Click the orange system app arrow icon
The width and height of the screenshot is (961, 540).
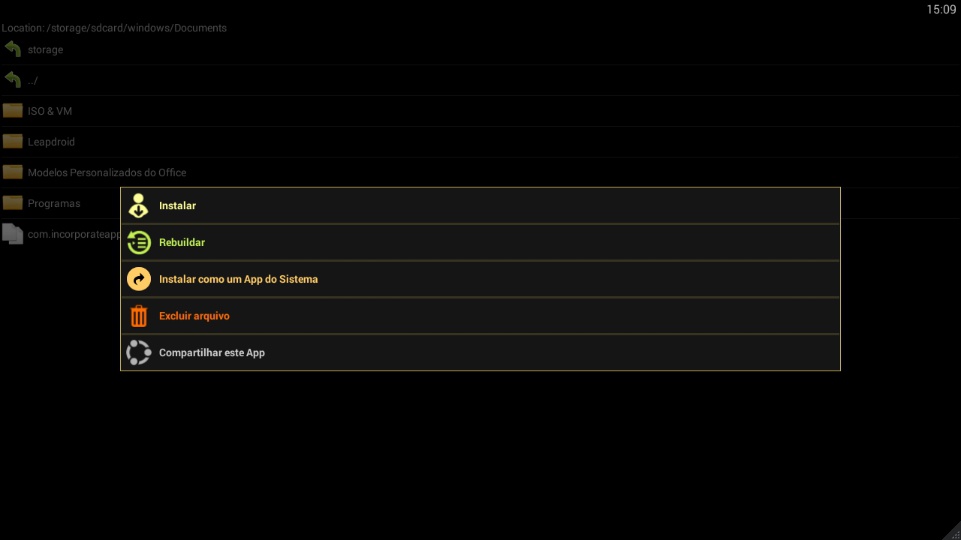tap(139, 279)
